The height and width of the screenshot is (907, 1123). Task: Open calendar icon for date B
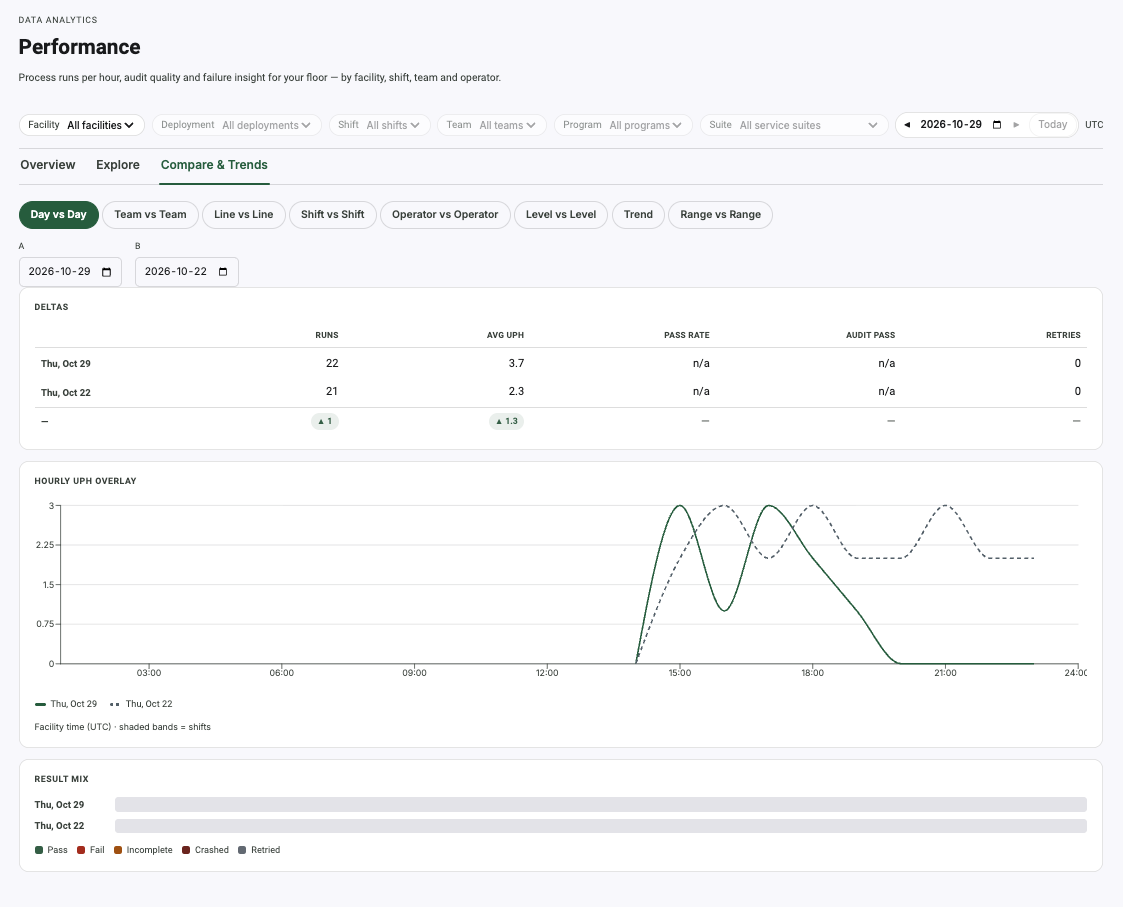[223, 272]
